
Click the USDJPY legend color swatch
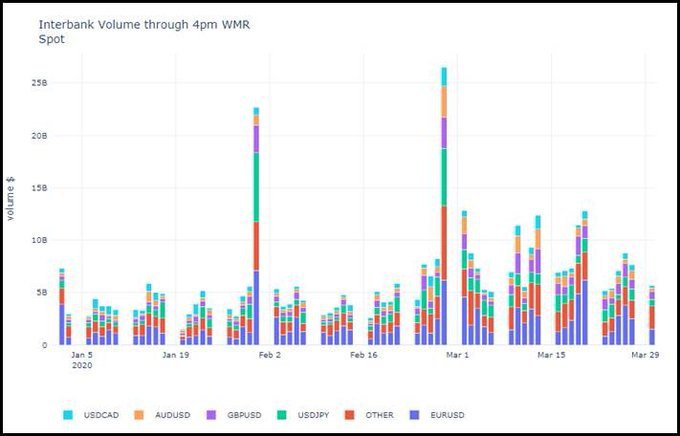[281, 415]
